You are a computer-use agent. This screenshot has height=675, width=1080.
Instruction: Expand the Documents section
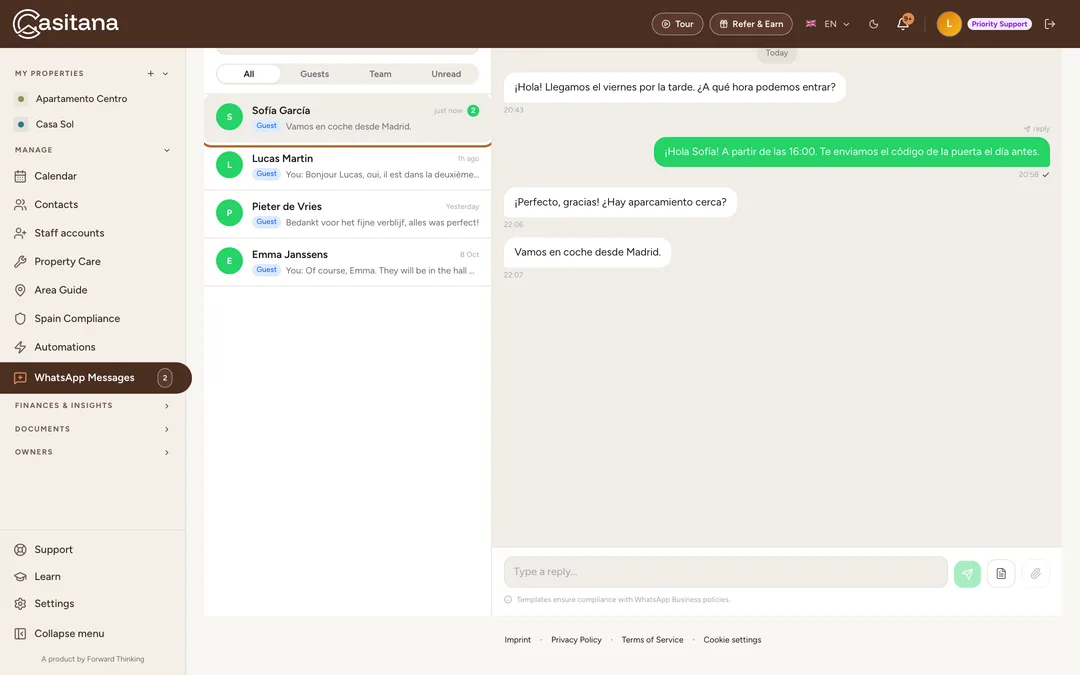pos(92,429)
